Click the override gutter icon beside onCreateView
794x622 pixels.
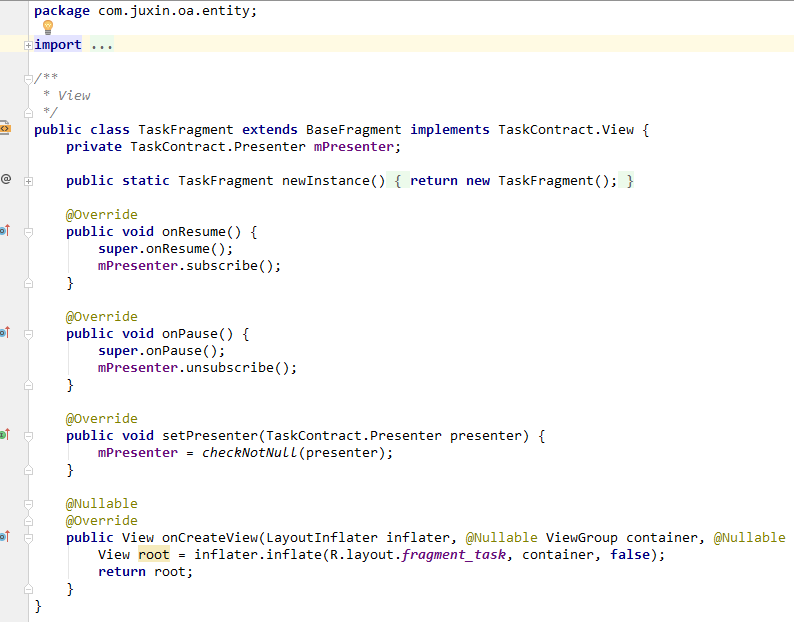(5, 536)
